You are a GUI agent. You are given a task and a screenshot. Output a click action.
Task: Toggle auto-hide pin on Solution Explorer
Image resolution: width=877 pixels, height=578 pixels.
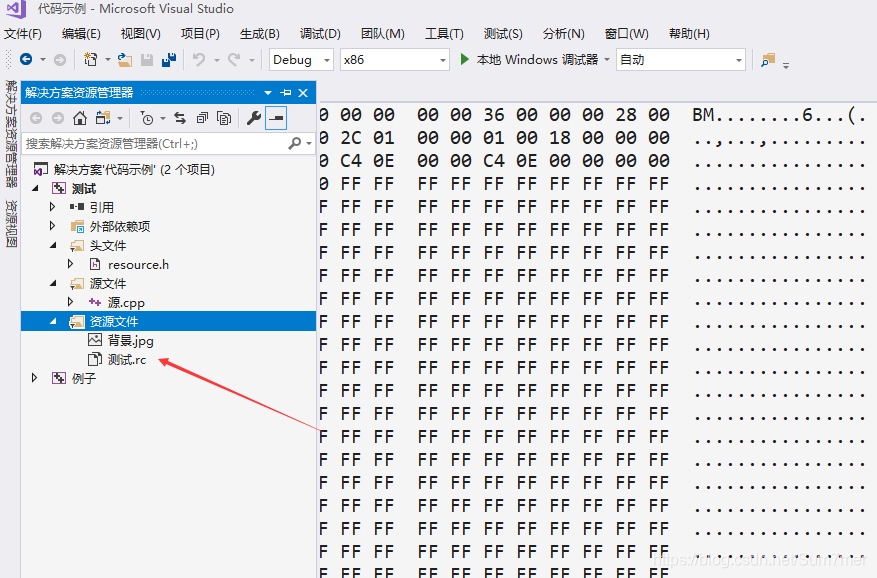tap(286, 92)
